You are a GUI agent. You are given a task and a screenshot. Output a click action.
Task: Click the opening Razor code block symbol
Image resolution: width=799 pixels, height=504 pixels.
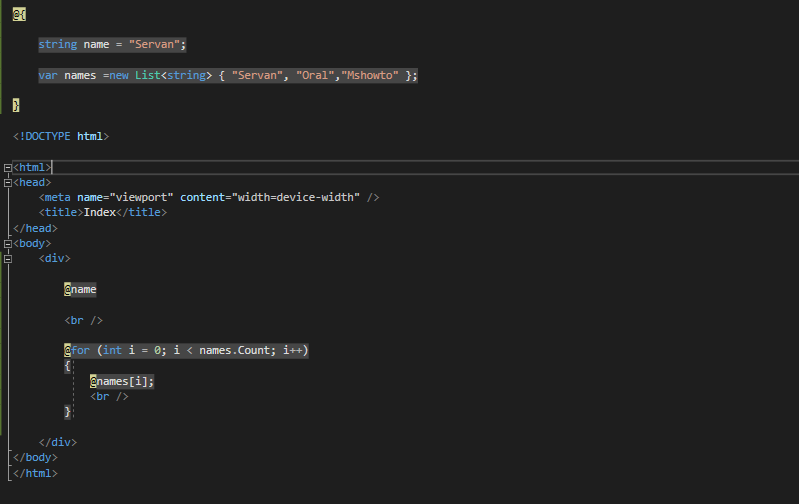point(19,14)
